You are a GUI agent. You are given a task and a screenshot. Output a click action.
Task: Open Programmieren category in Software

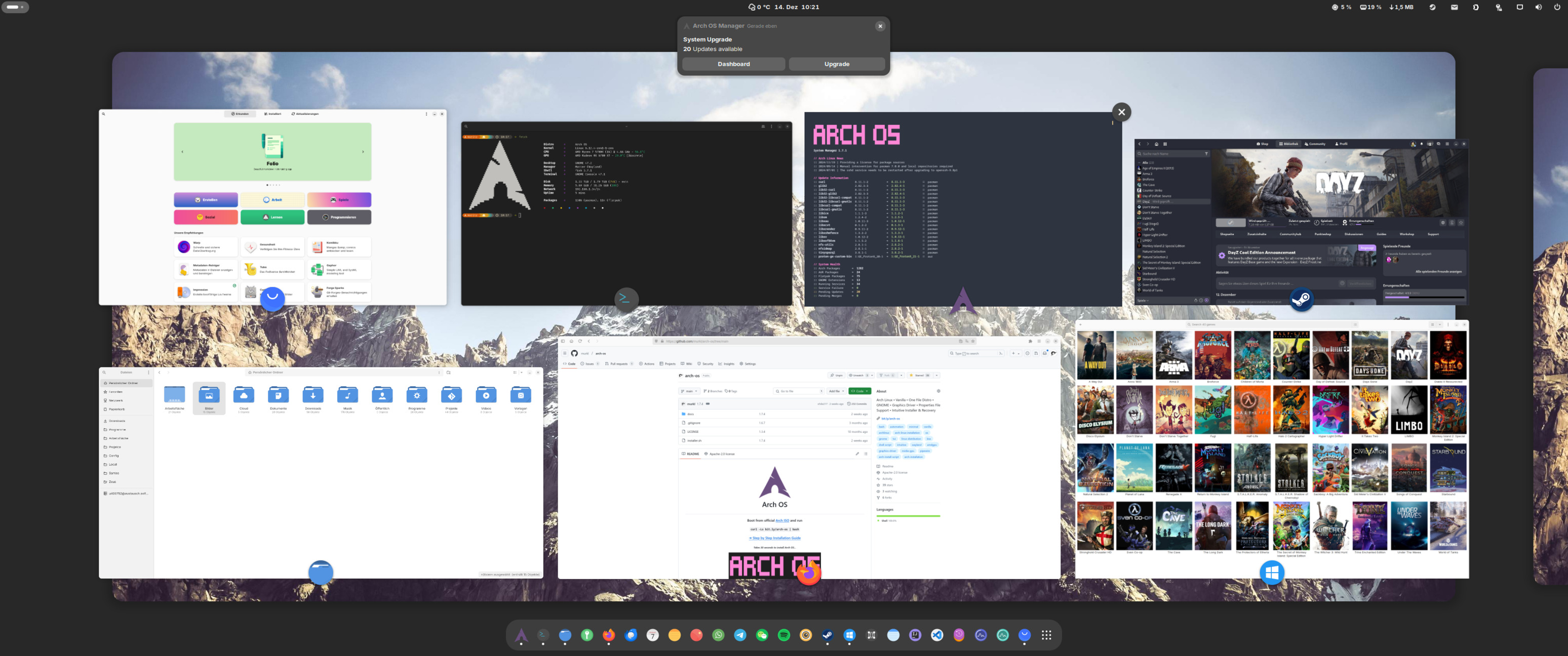coord(340,218)
